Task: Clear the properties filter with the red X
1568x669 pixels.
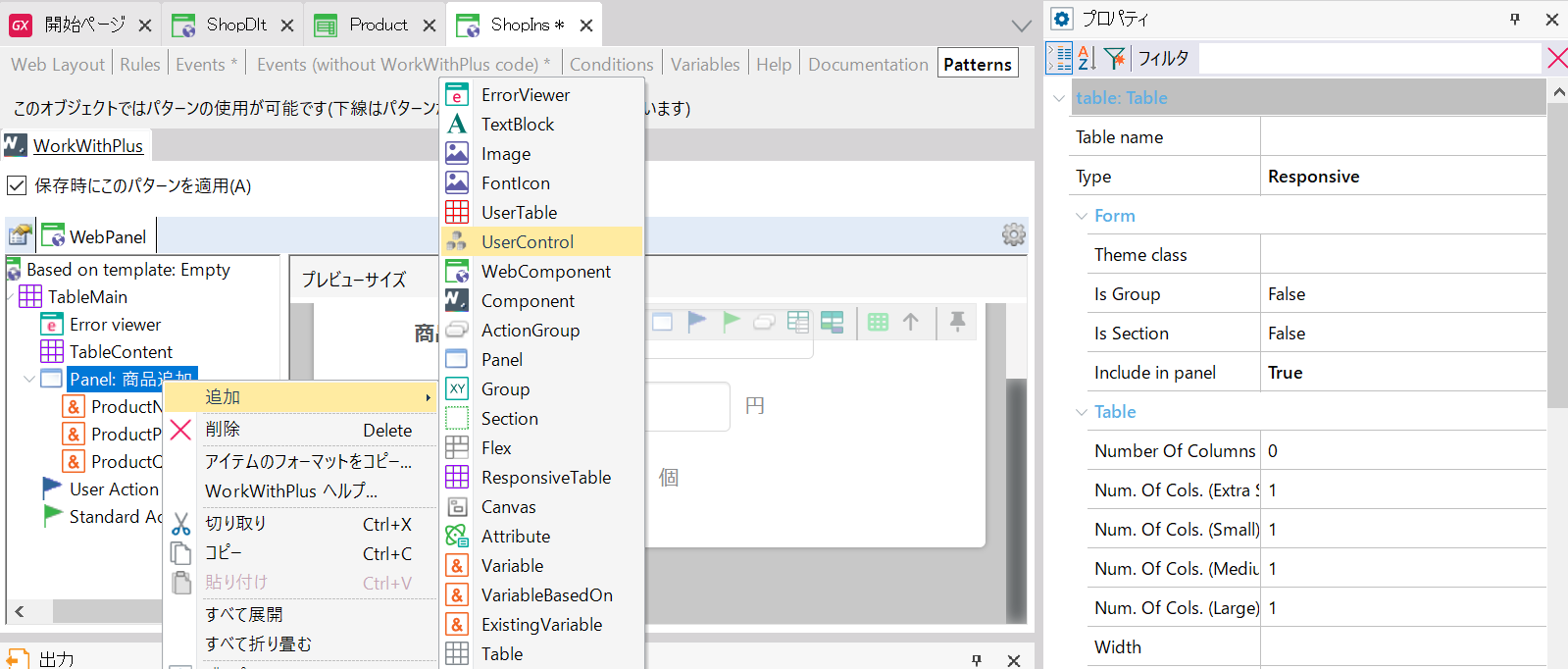Action: (1557, 59)
